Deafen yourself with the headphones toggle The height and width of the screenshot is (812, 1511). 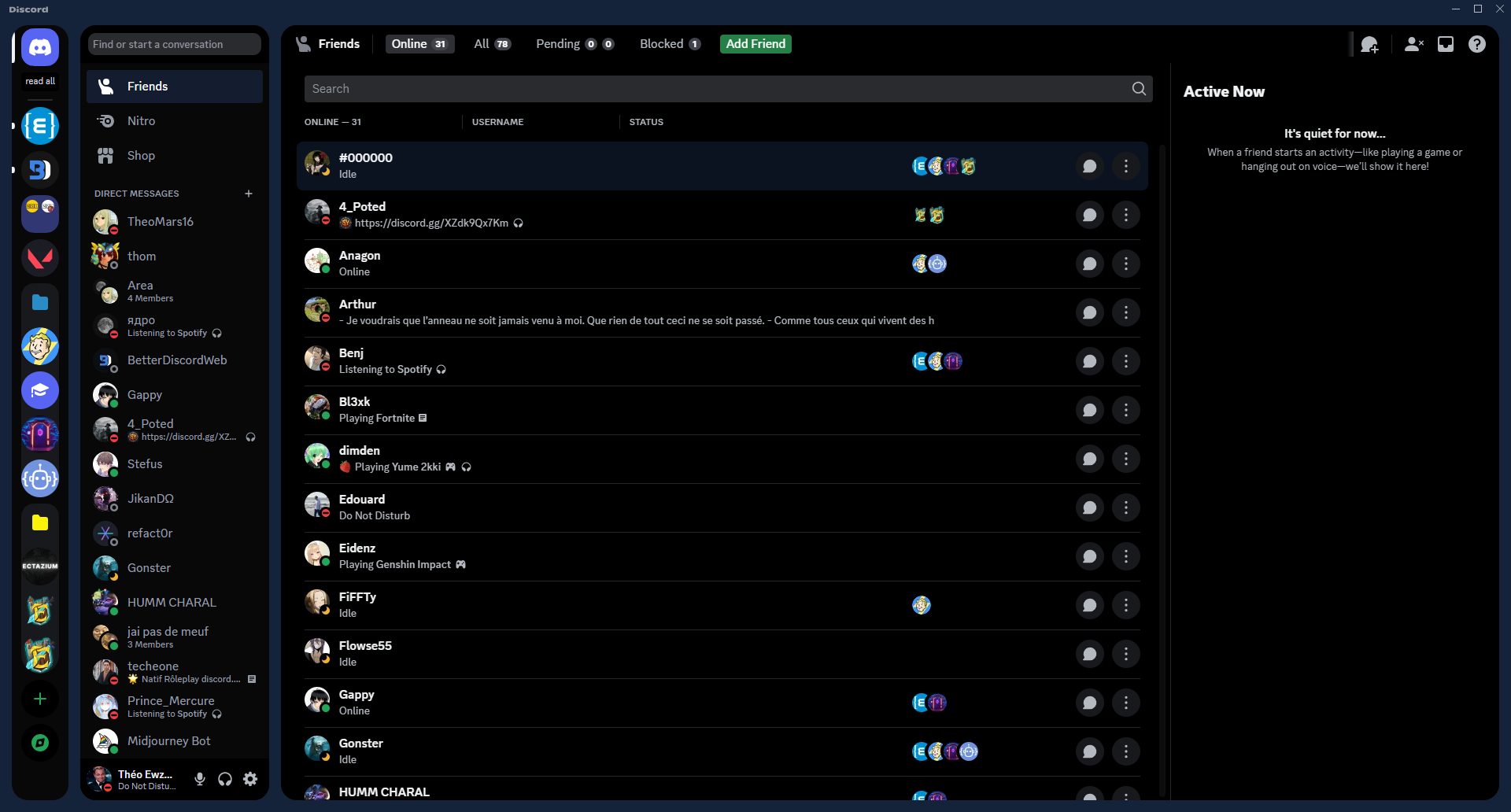coord(224,779)
